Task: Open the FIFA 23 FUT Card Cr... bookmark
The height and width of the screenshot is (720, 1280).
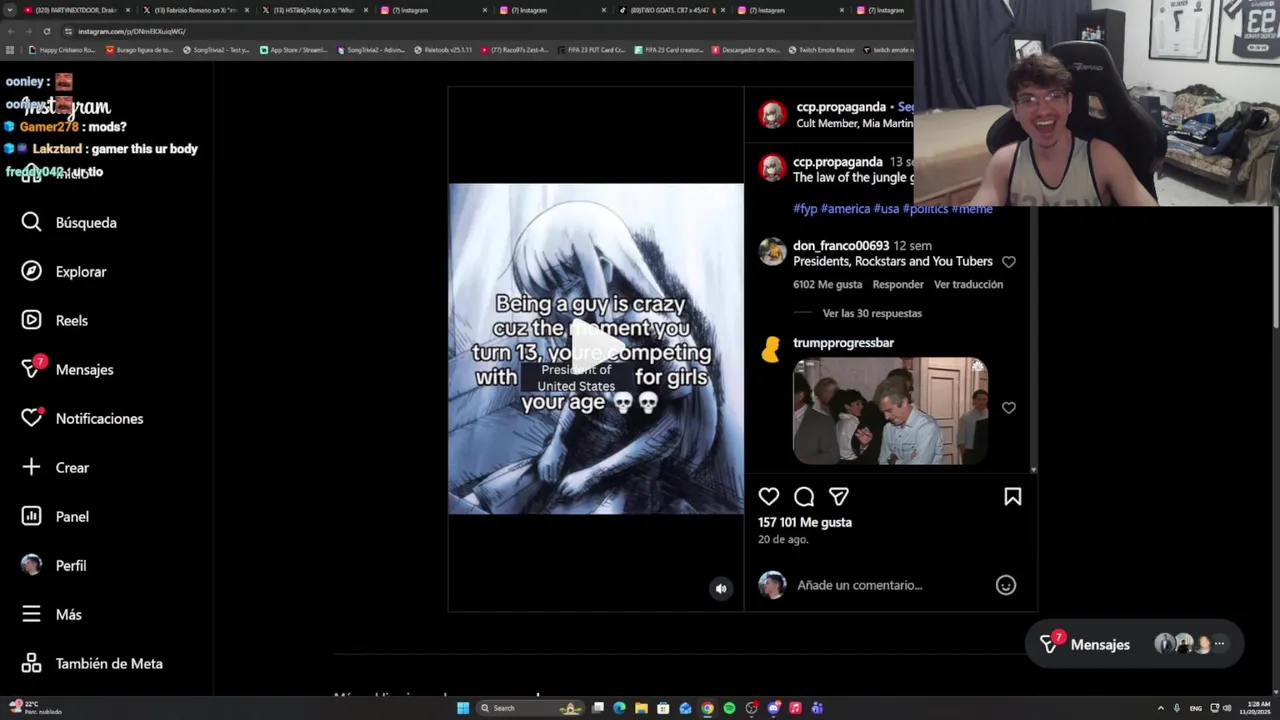Action: [592, 50]
